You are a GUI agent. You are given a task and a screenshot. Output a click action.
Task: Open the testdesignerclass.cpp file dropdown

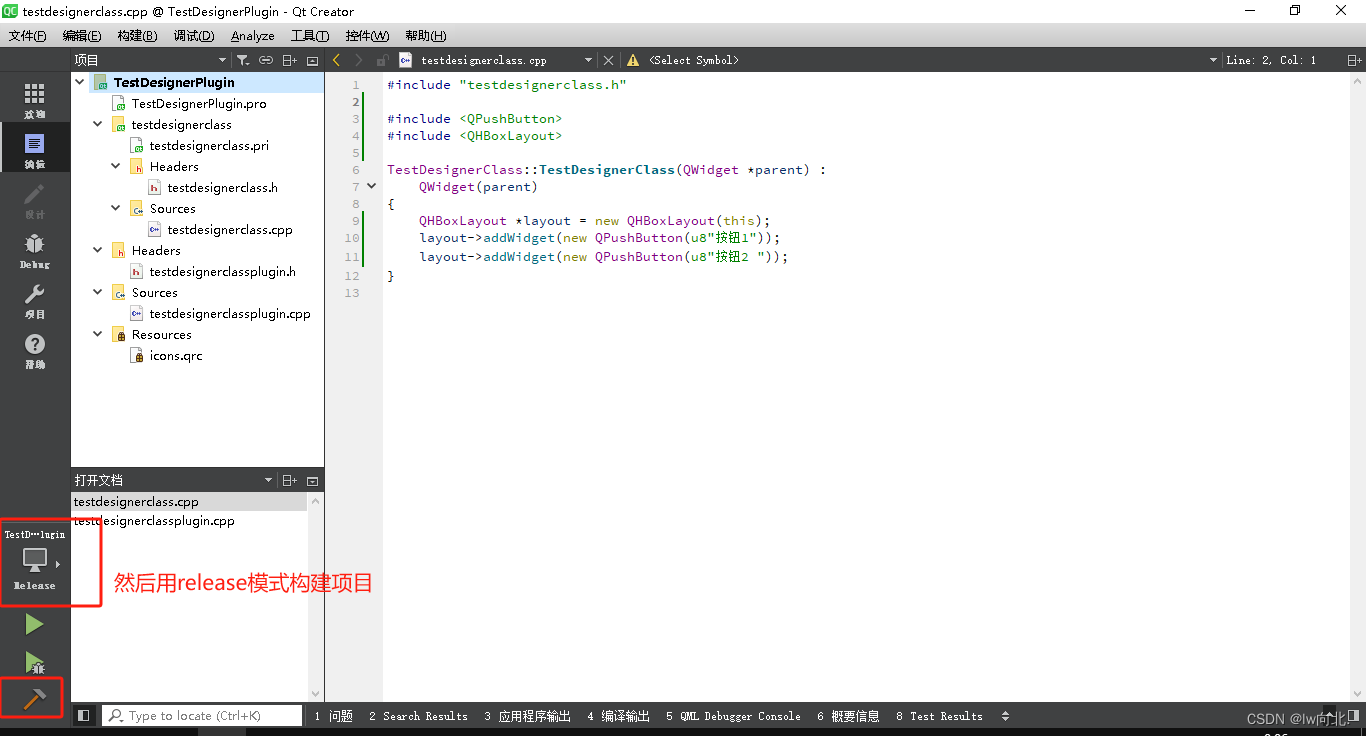pos(588,60)
